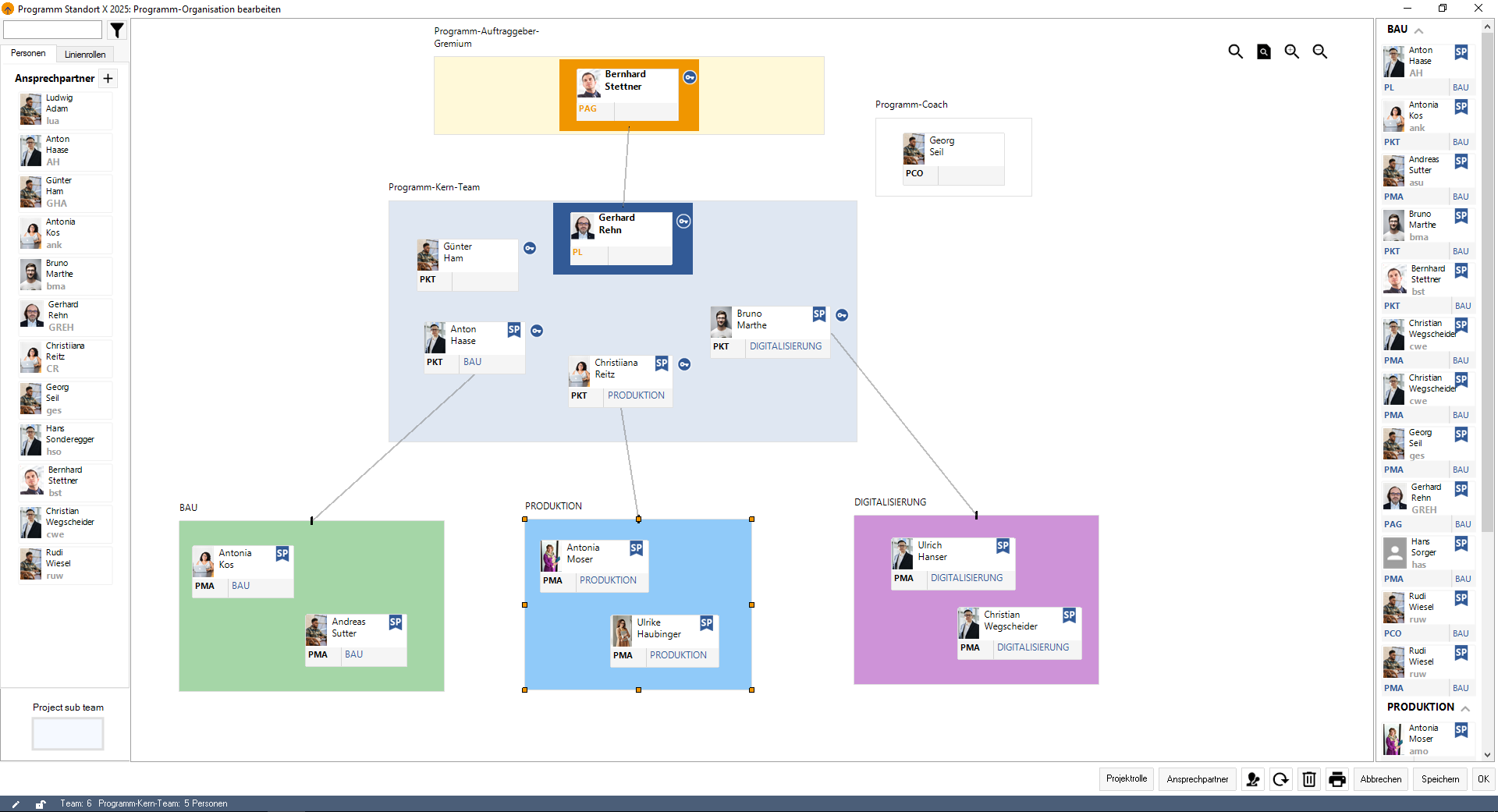This screenshot has height=812, width=1498.
Task: Click the person stamp icon in the bottom toolbar
Action: [1253, 779]
